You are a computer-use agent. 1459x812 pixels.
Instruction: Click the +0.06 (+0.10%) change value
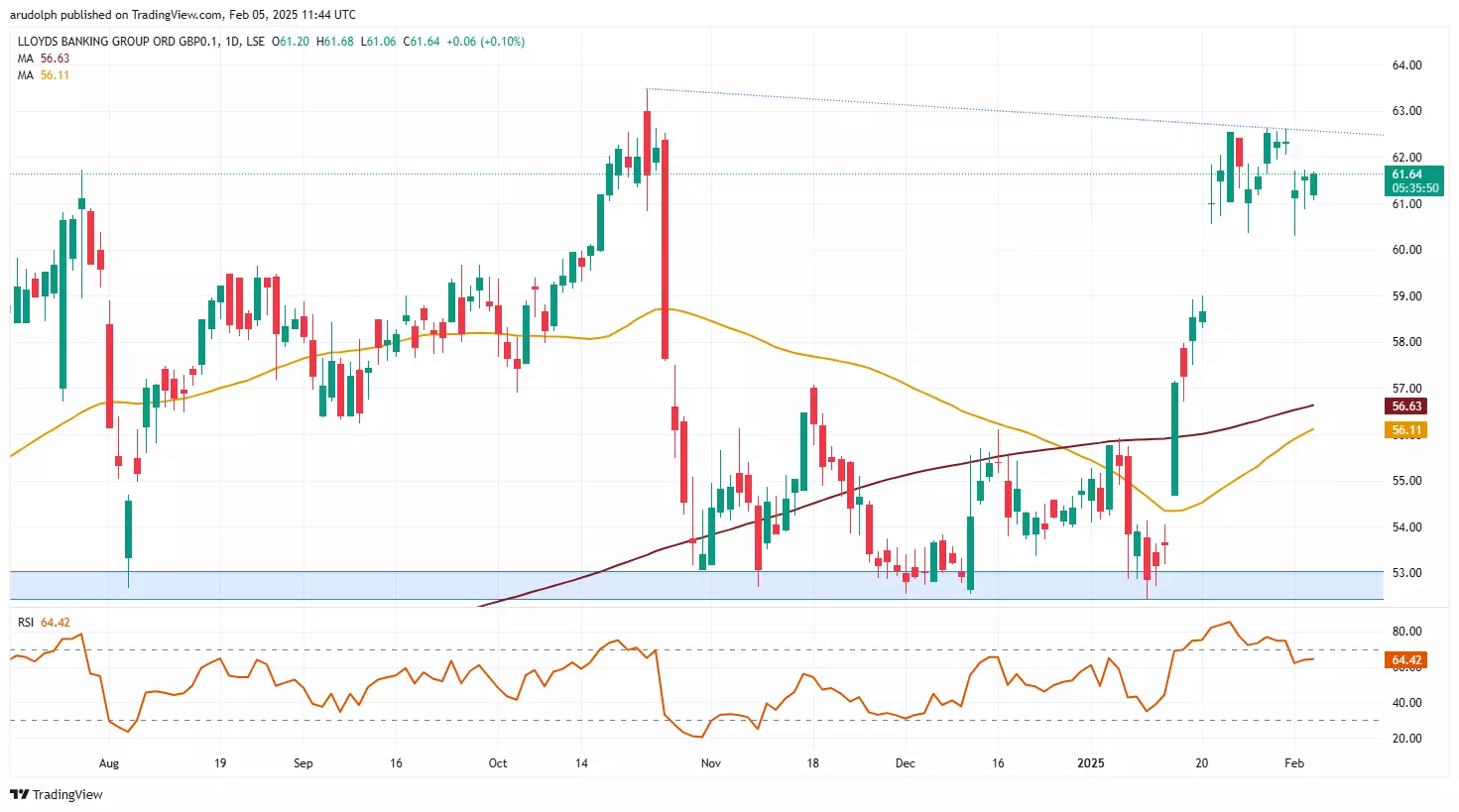pos(488,43)
